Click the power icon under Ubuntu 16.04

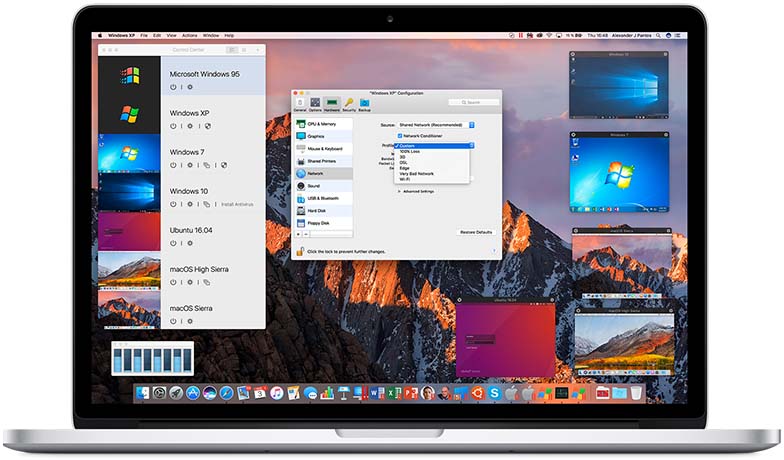pos(173,243)
